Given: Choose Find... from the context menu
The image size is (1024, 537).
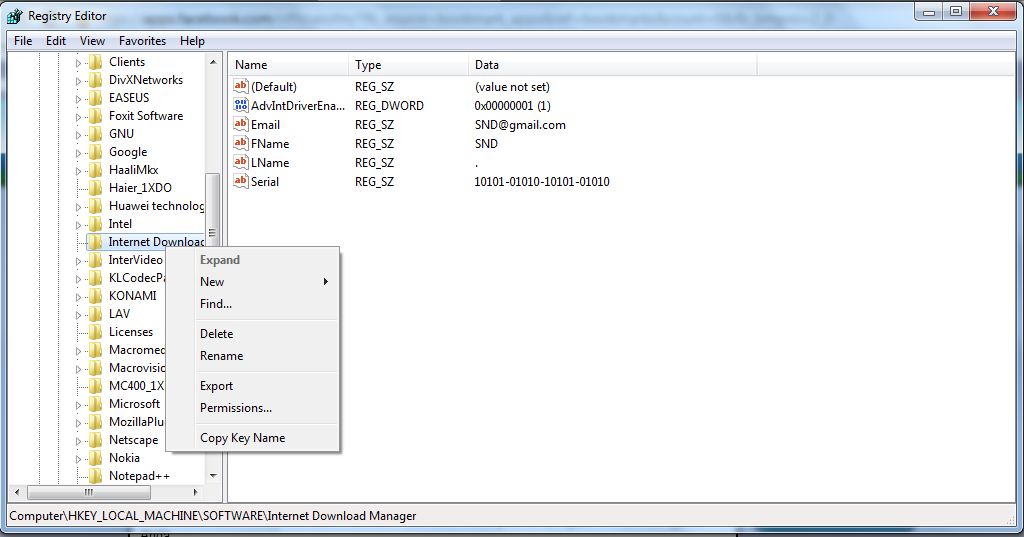Looking at the screenshot, I should click(x=266, y=304).
